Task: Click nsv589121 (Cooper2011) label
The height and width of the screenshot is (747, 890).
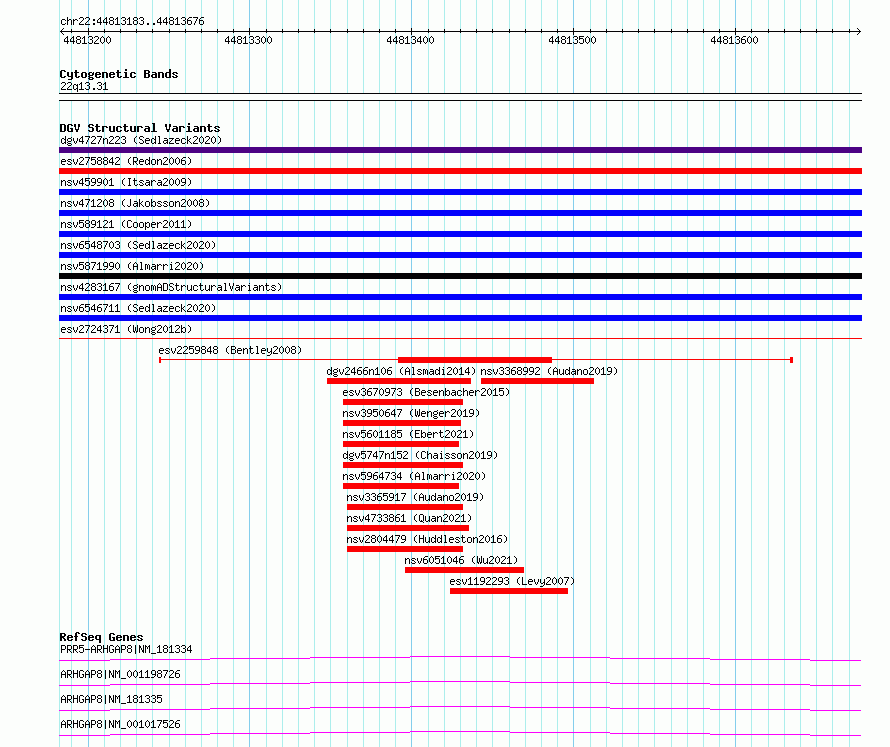Action: pos(126,224)
